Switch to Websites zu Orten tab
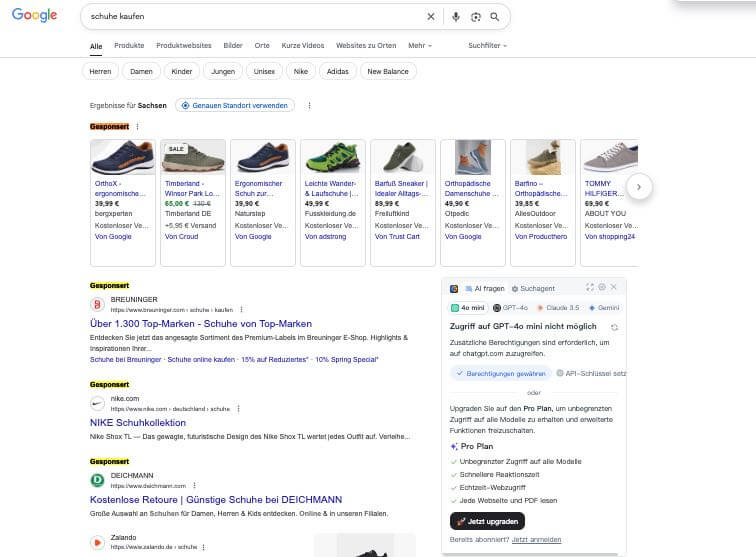Screen dimensions: 756x557 (366, 45)
